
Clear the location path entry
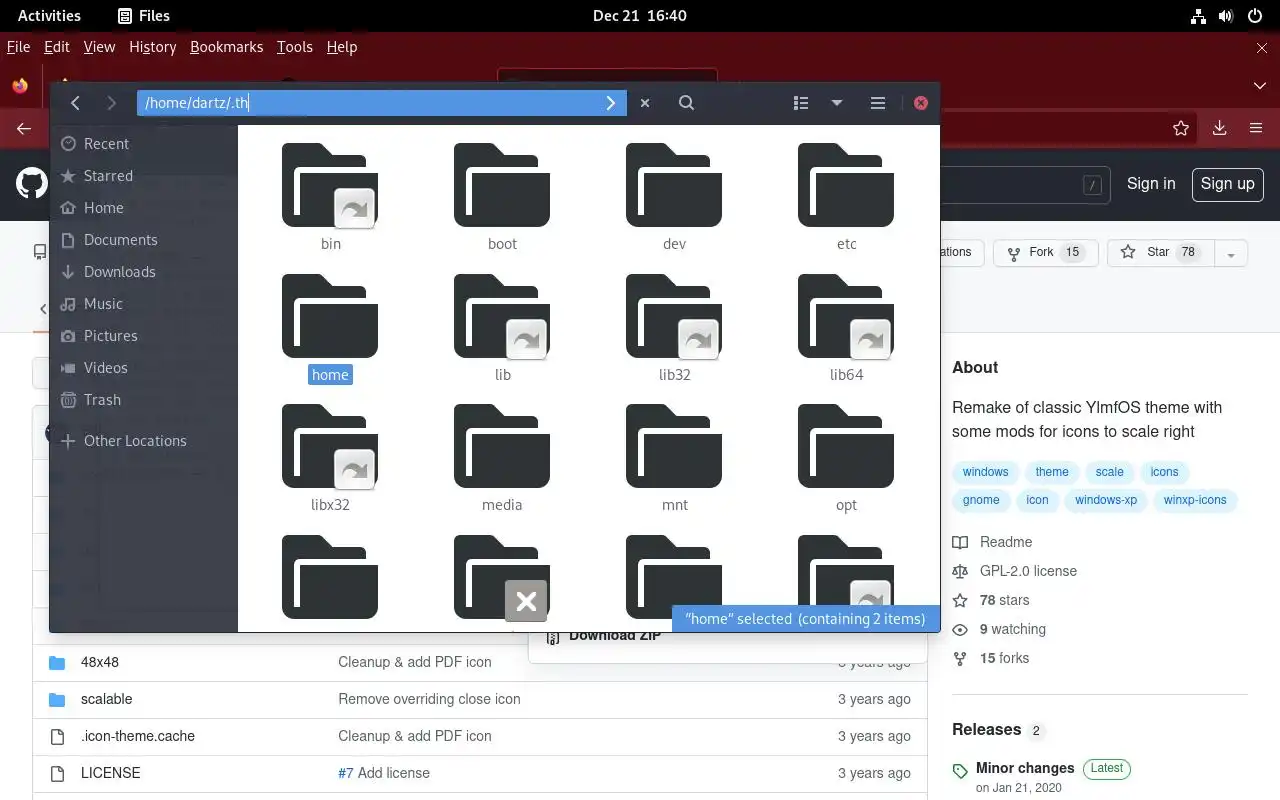[645, 103]
